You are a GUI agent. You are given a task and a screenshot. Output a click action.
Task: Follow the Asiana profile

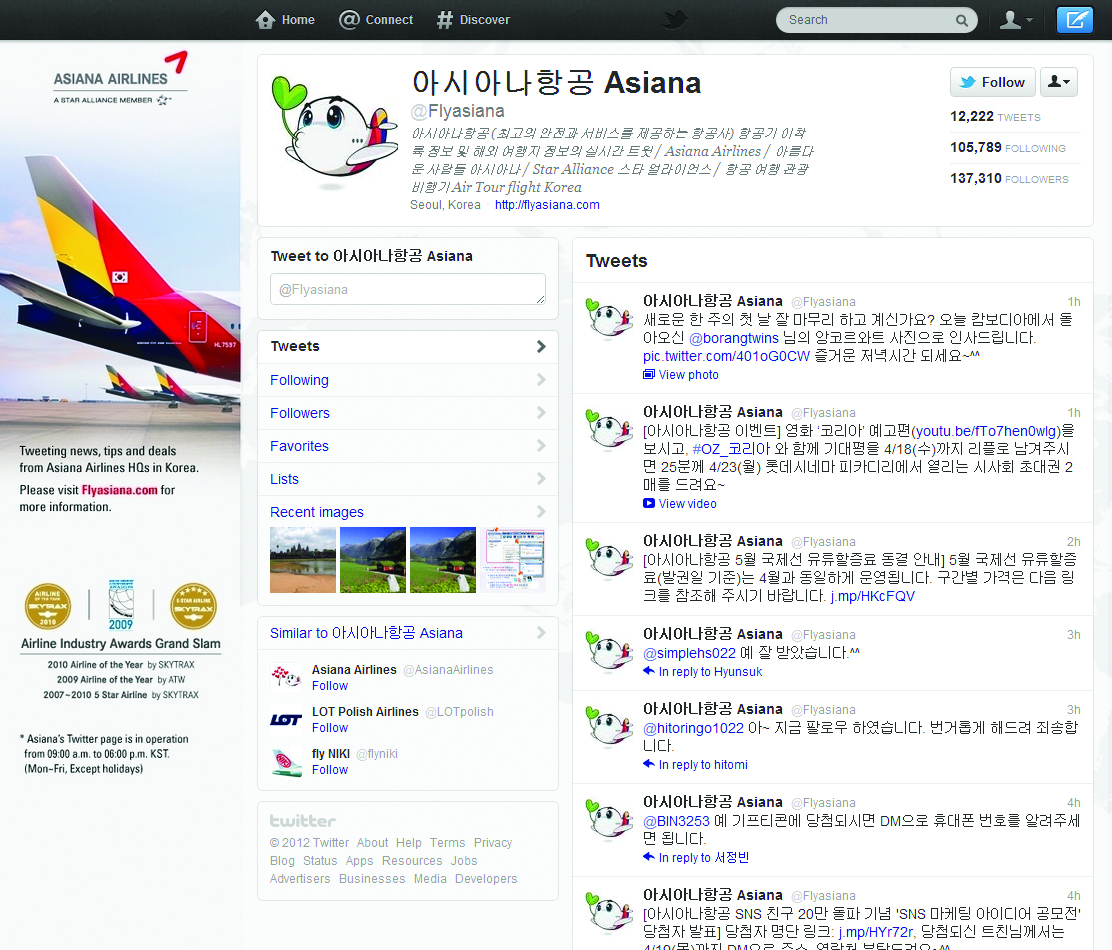992,82
